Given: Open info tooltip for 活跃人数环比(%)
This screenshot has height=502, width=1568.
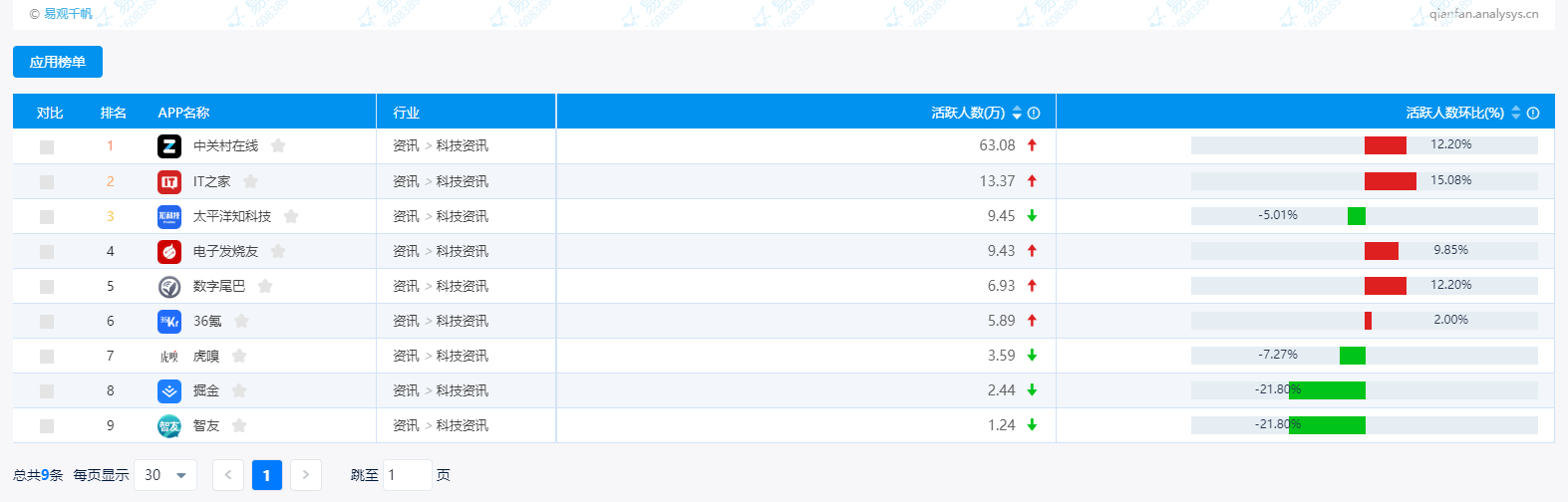Looking at the screenshot, I should click(x=1533, y=113).
